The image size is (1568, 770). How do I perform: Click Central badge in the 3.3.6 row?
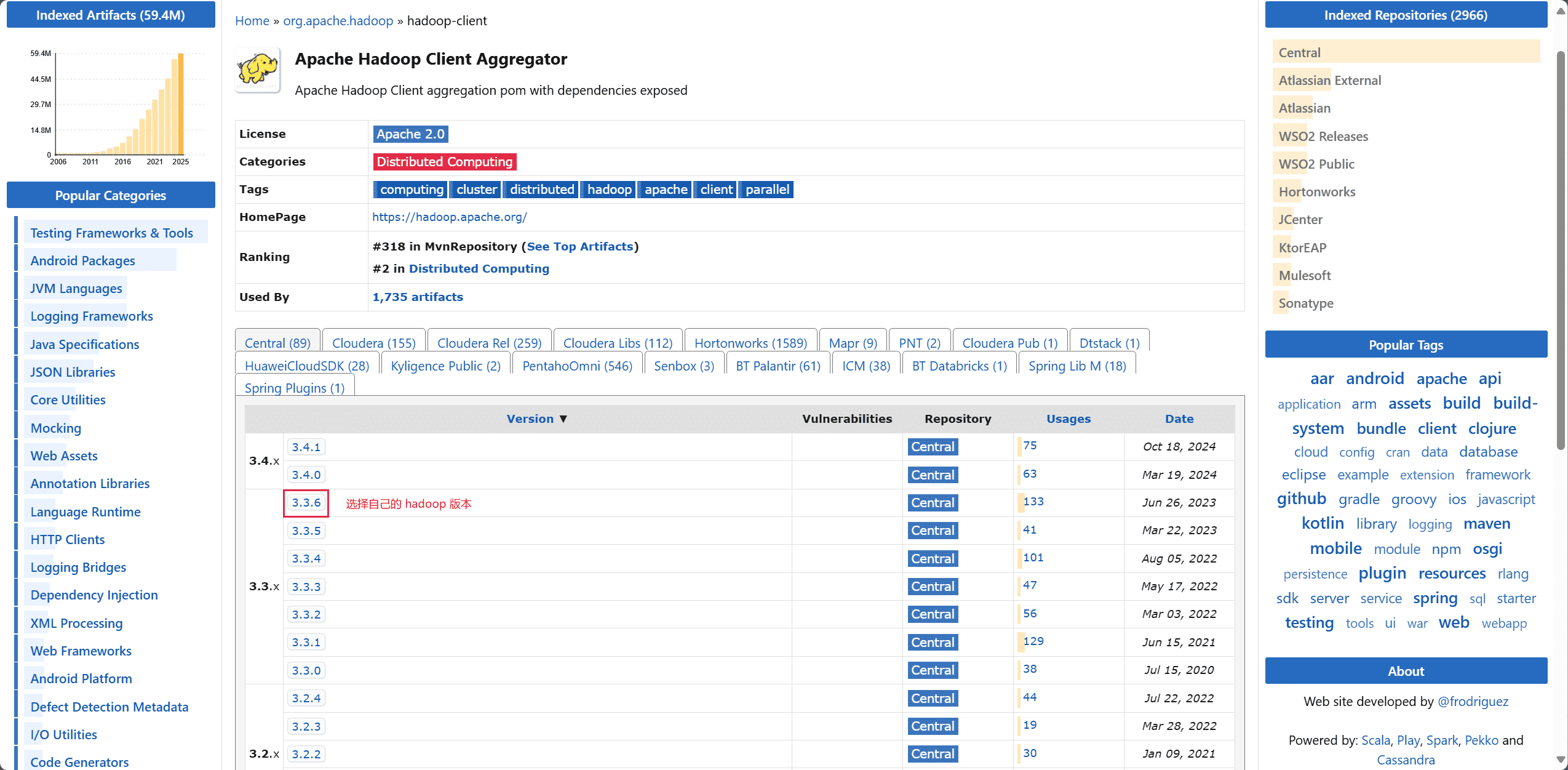(933, 503)
